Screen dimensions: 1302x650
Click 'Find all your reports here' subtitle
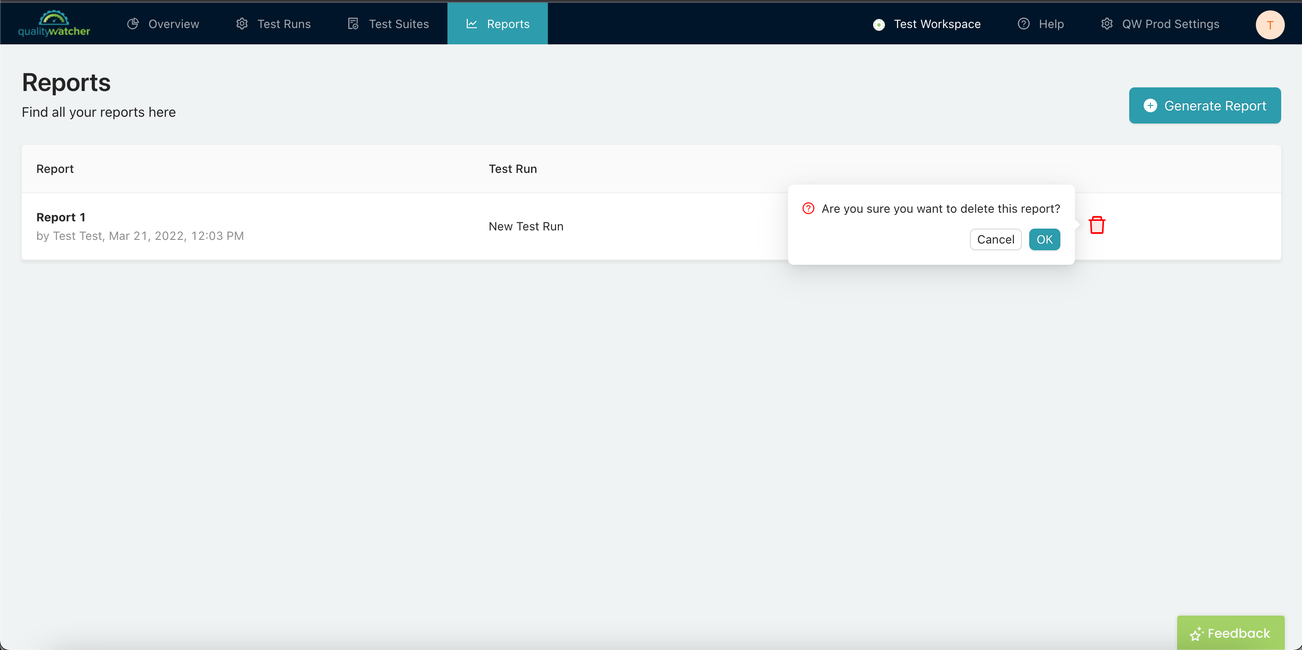point(99,112)
